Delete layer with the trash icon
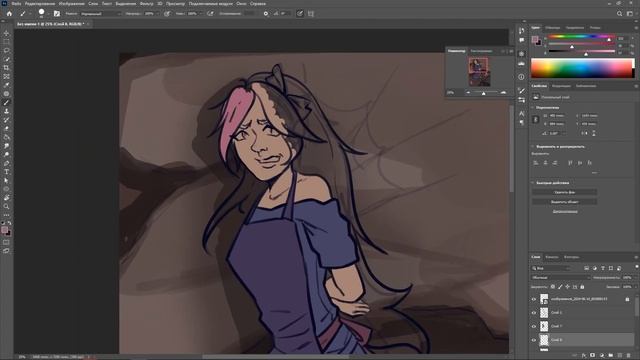 629,356
